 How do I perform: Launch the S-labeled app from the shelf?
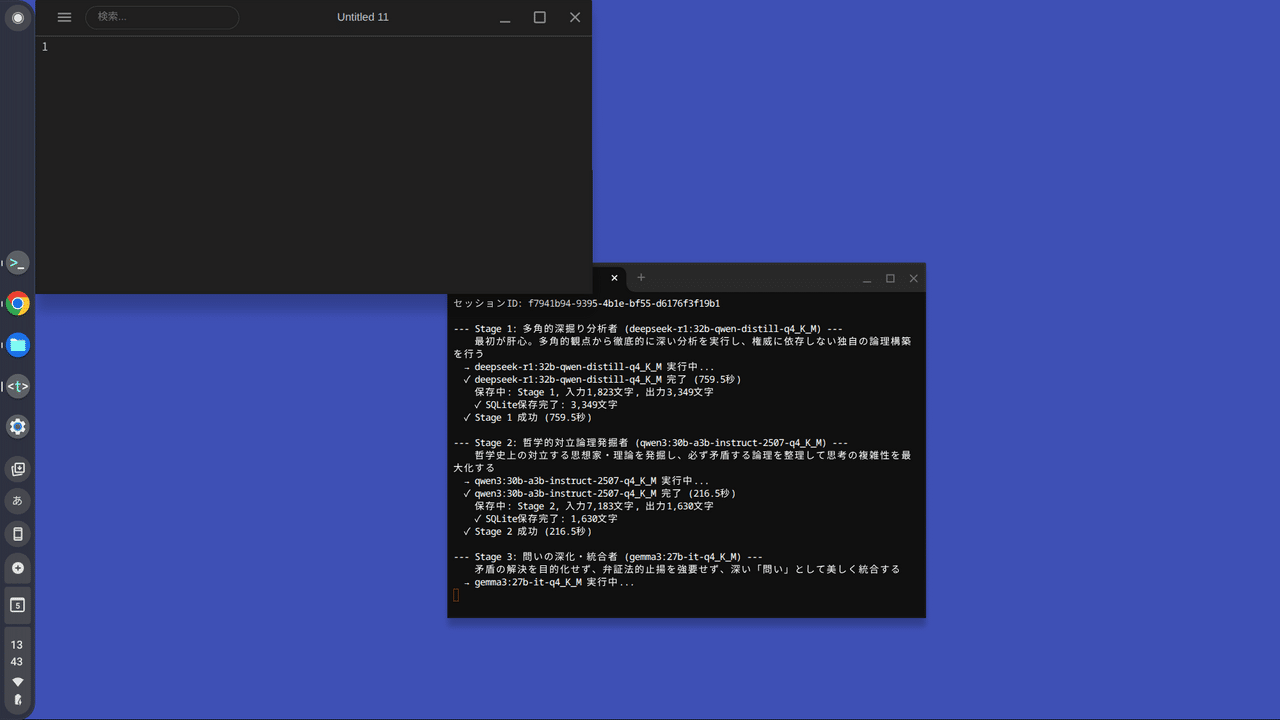(17, 604)
